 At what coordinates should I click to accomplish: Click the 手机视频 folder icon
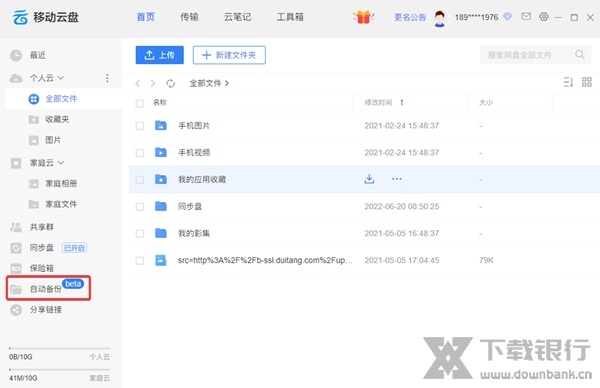(x=161, y=152)
